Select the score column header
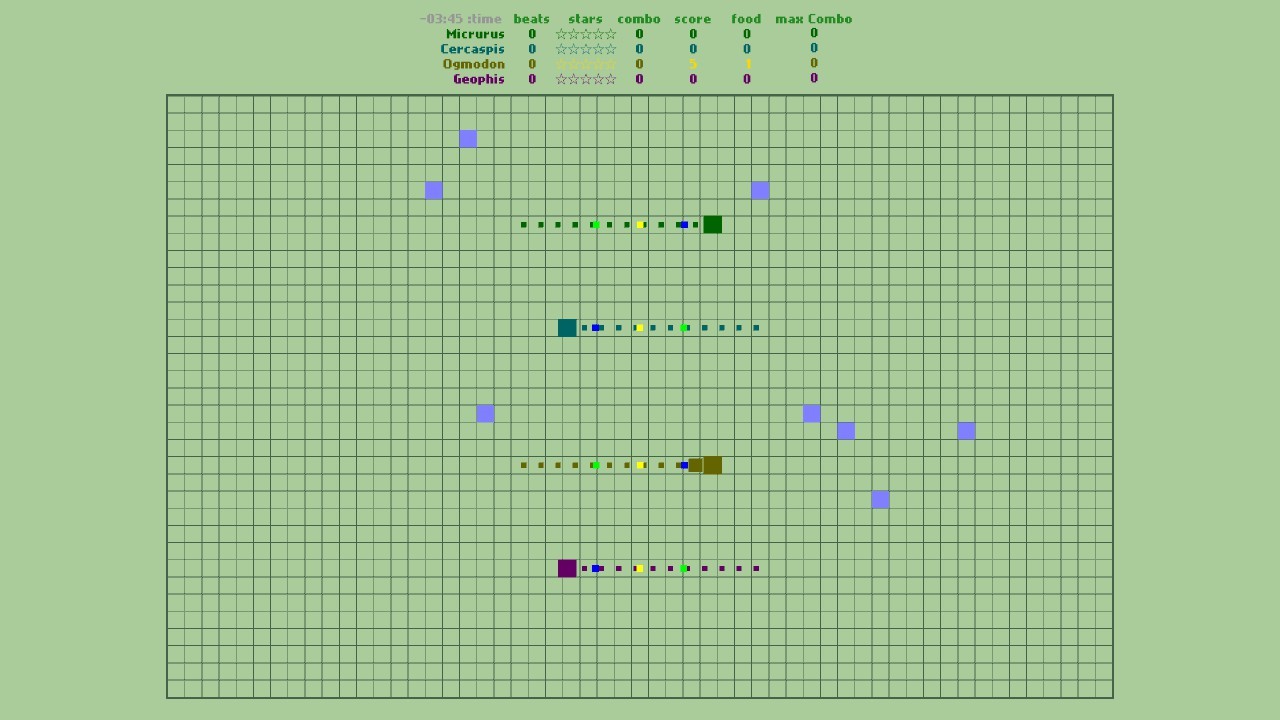Viewport: 1280px width, 720px height. 692,18
